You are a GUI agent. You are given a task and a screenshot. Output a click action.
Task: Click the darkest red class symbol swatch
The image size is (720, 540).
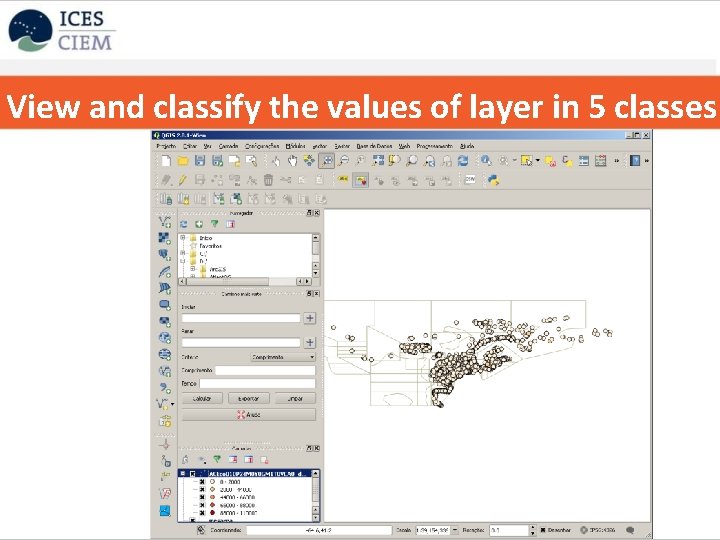(x=213, y=512)
